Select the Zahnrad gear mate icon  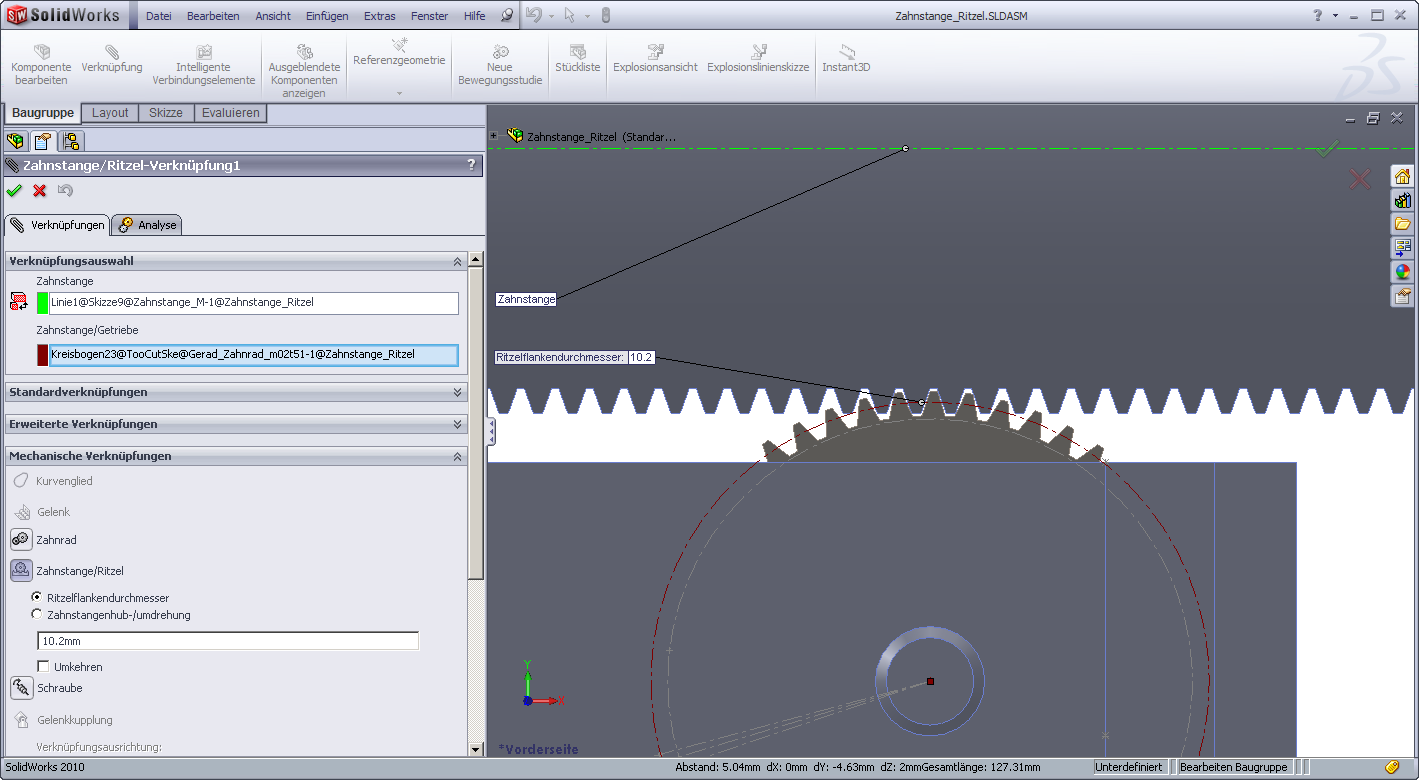21,540
